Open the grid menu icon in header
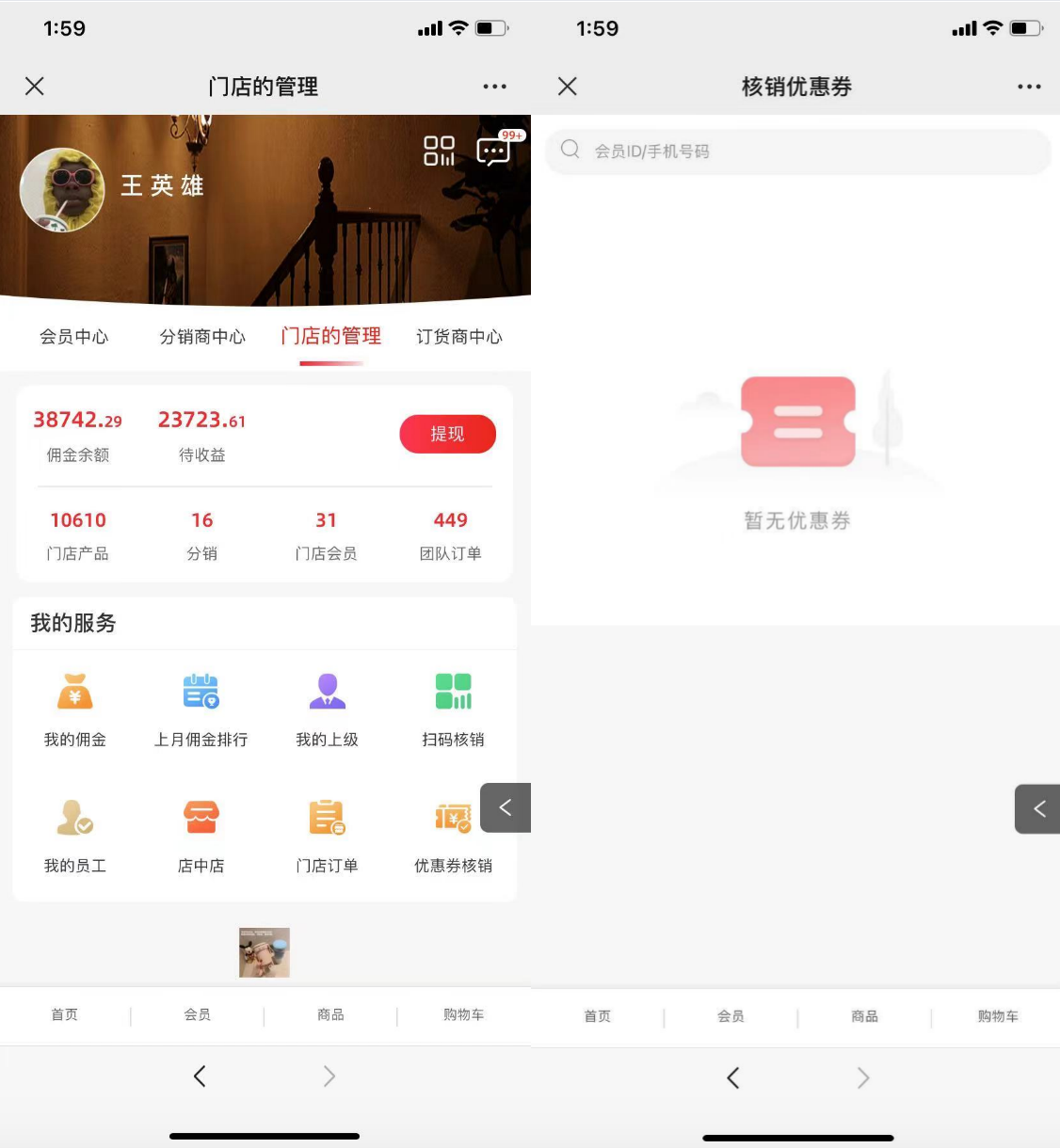Image resolution: width=1060 pixels, height=1148 pixels. point(440,151)
